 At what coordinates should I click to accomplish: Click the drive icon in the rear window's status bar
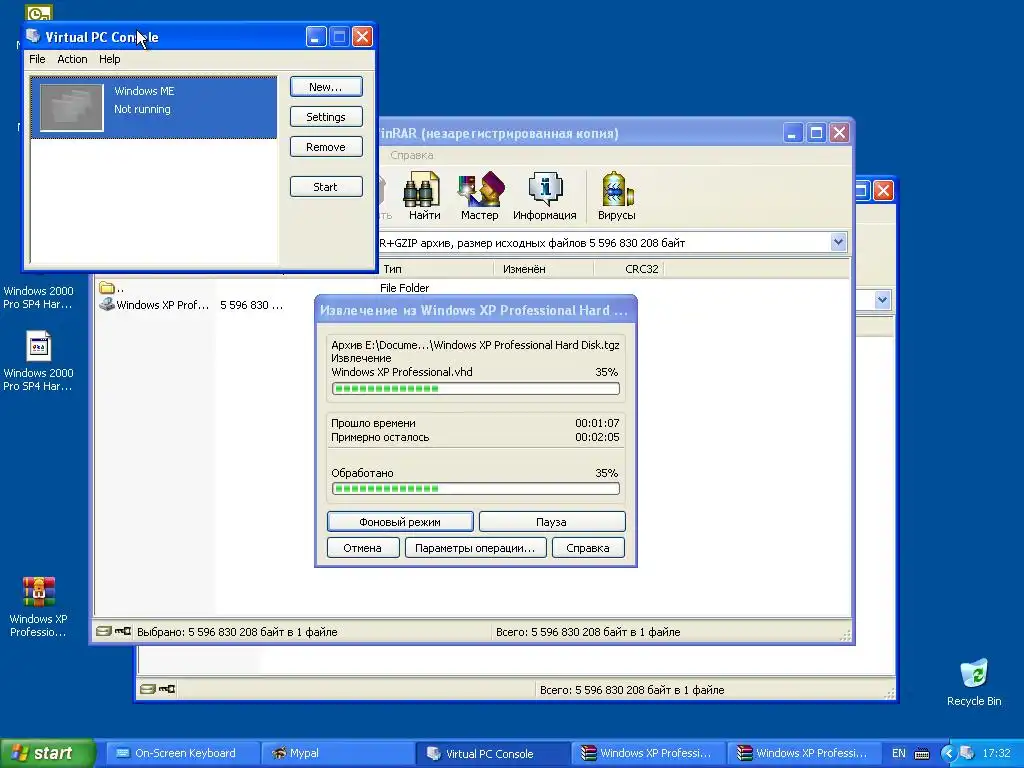[147, 689]
